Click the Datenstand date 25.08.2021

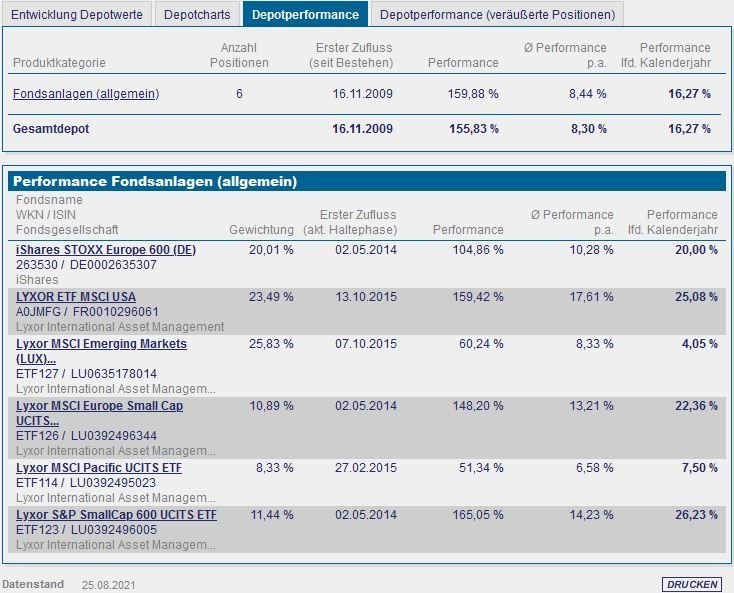tap(109, 585)
